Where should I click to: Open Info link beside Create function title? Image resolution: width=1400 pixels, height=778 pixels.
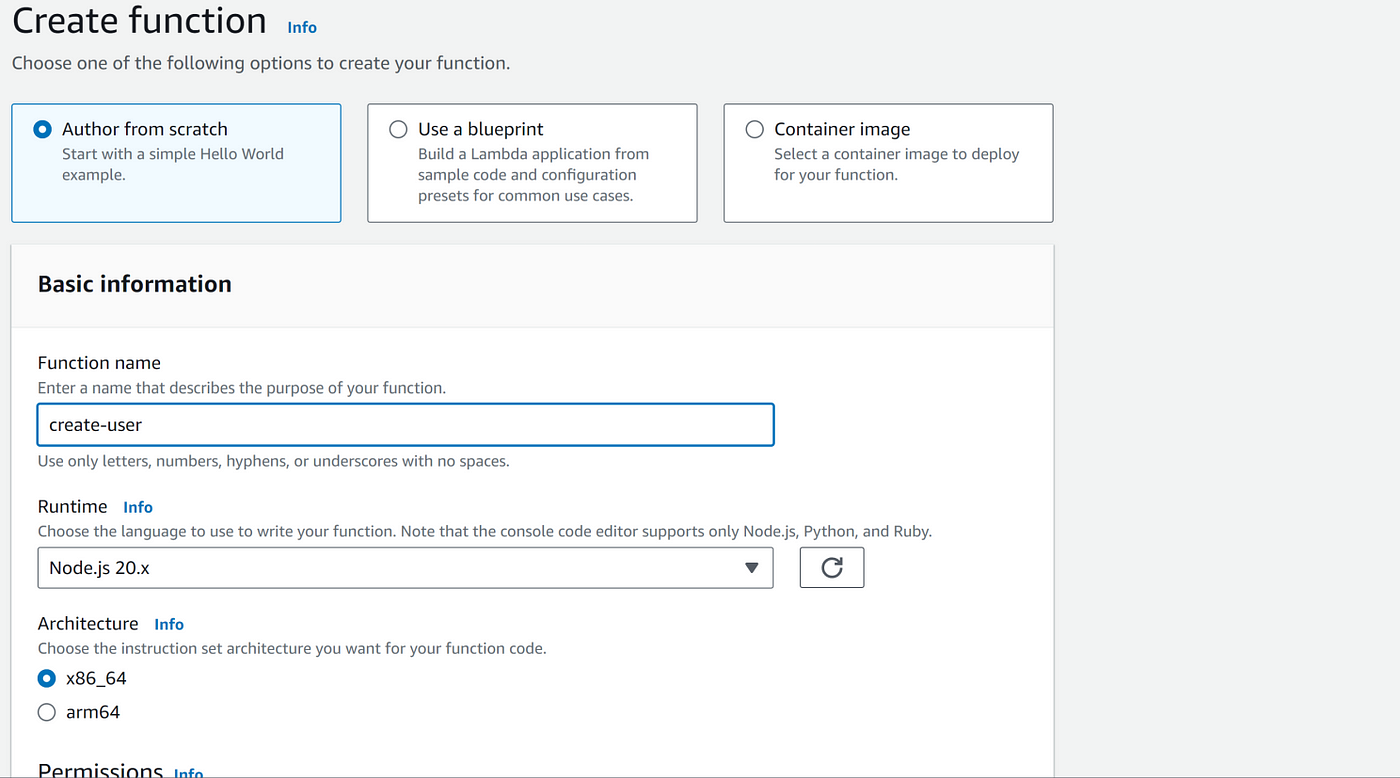tap(302, 27)
